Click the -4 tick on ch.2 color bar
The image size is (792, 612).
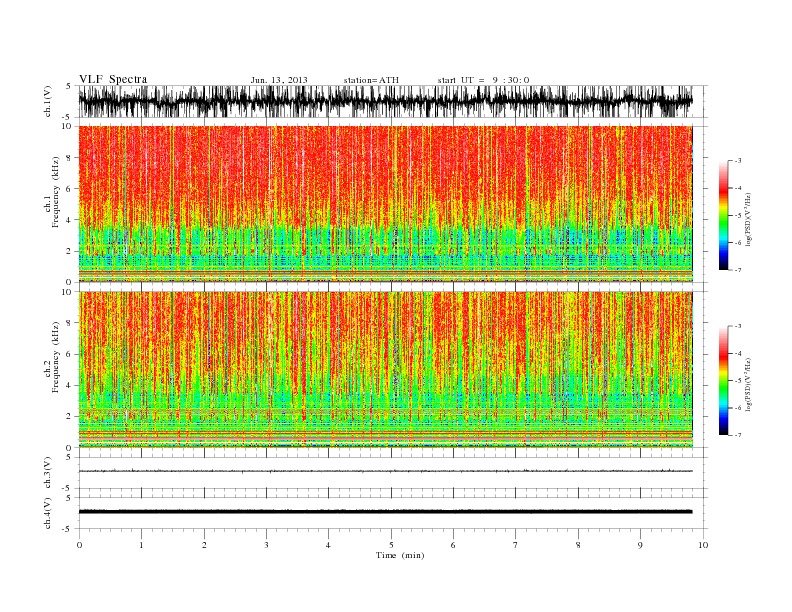[x=737, y=353]
